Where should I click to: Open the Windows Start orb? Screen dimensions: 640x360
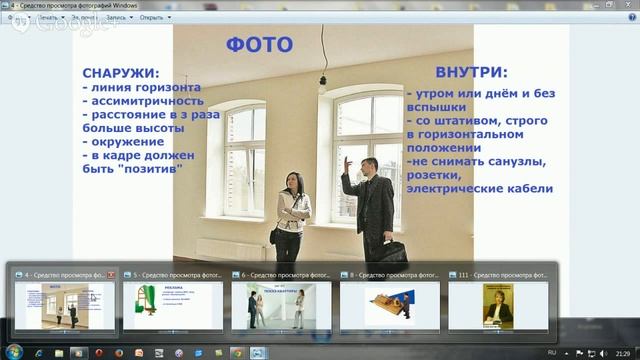[x=14, y=352]
